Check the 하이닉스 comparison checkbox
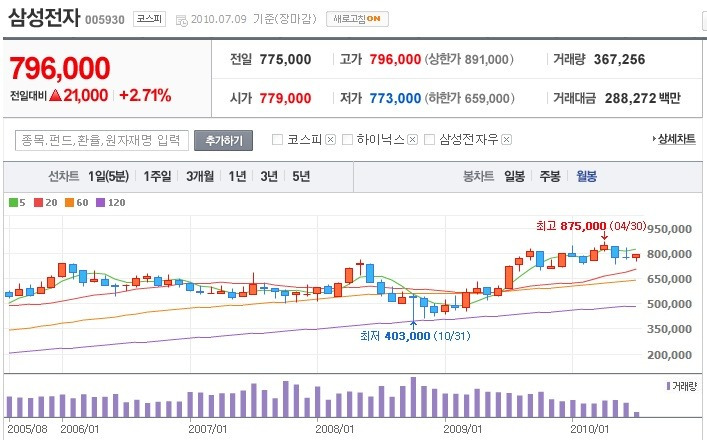 [347, 140]
